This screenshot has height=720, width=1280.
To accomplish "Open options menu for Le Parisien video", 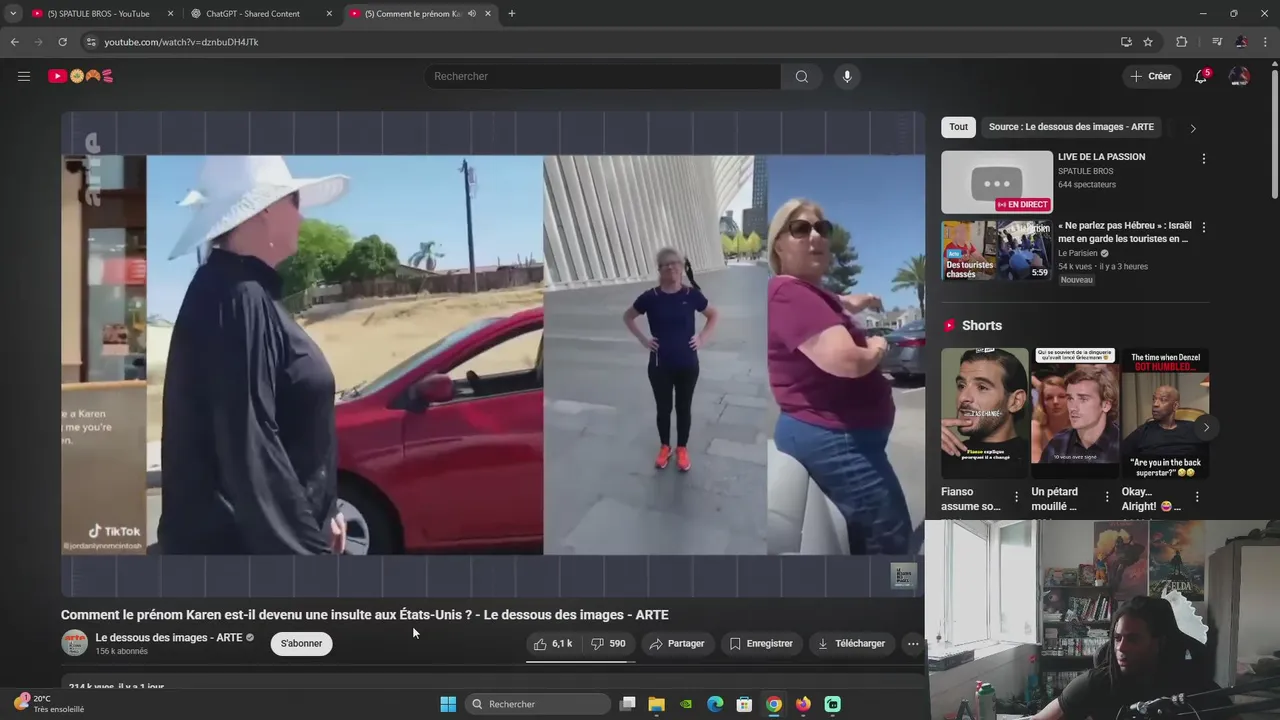I will pyautogui.click(x=1204, y=228).
